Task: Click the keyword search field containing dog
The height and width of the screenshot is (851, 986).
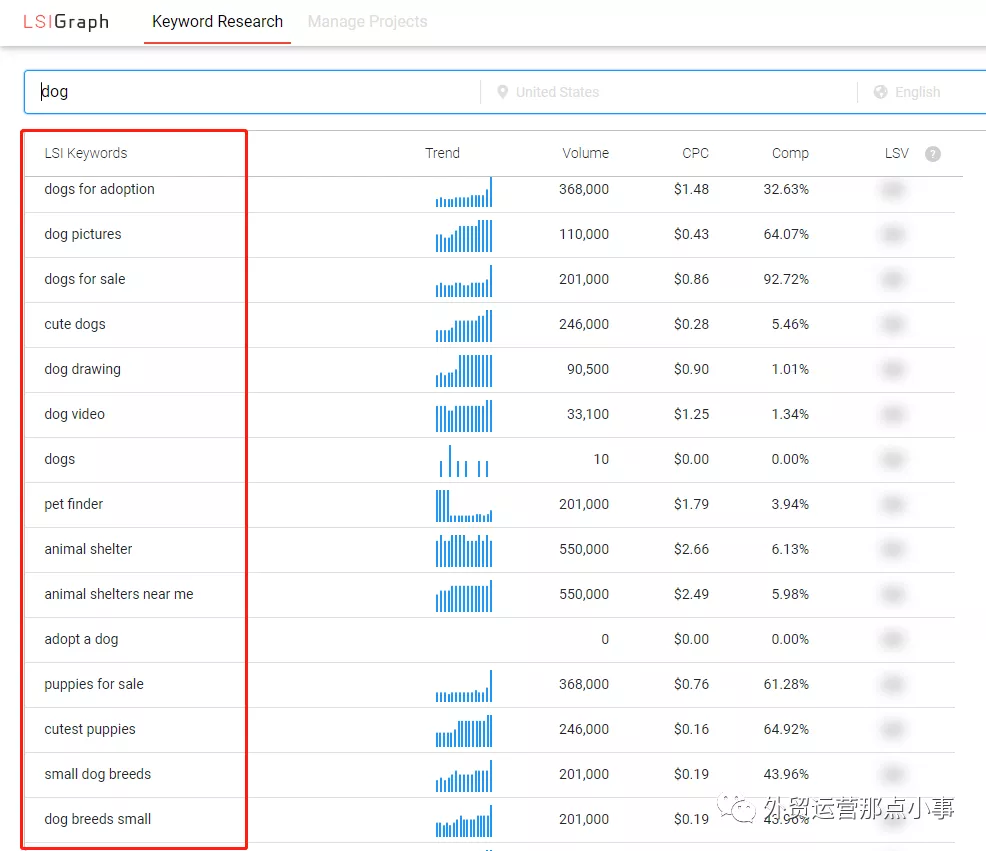Action: click(250, 92)
